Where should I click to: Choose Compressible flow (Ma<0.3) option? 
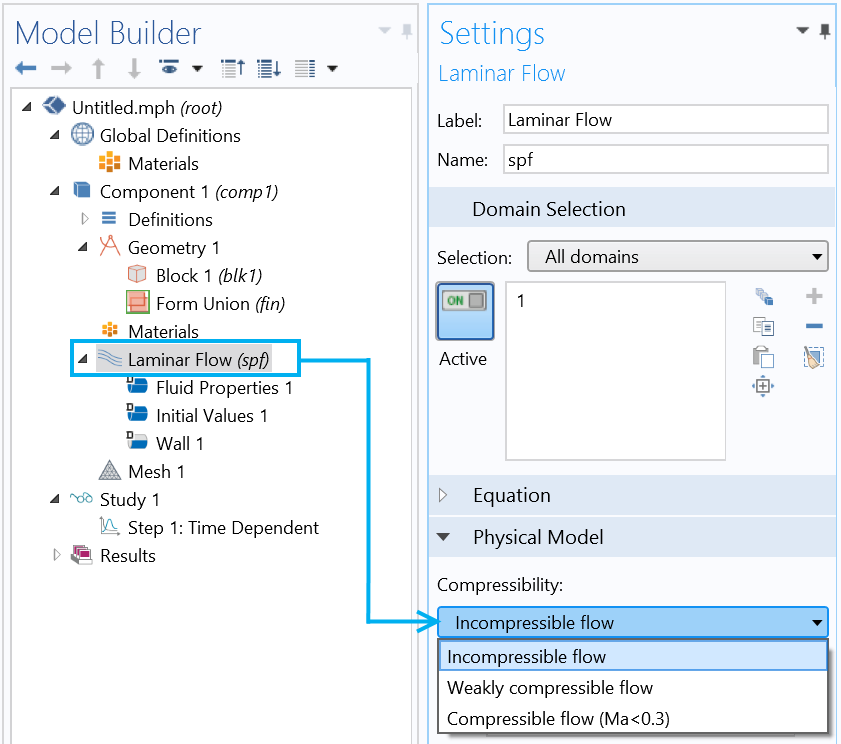click(633, 718)
